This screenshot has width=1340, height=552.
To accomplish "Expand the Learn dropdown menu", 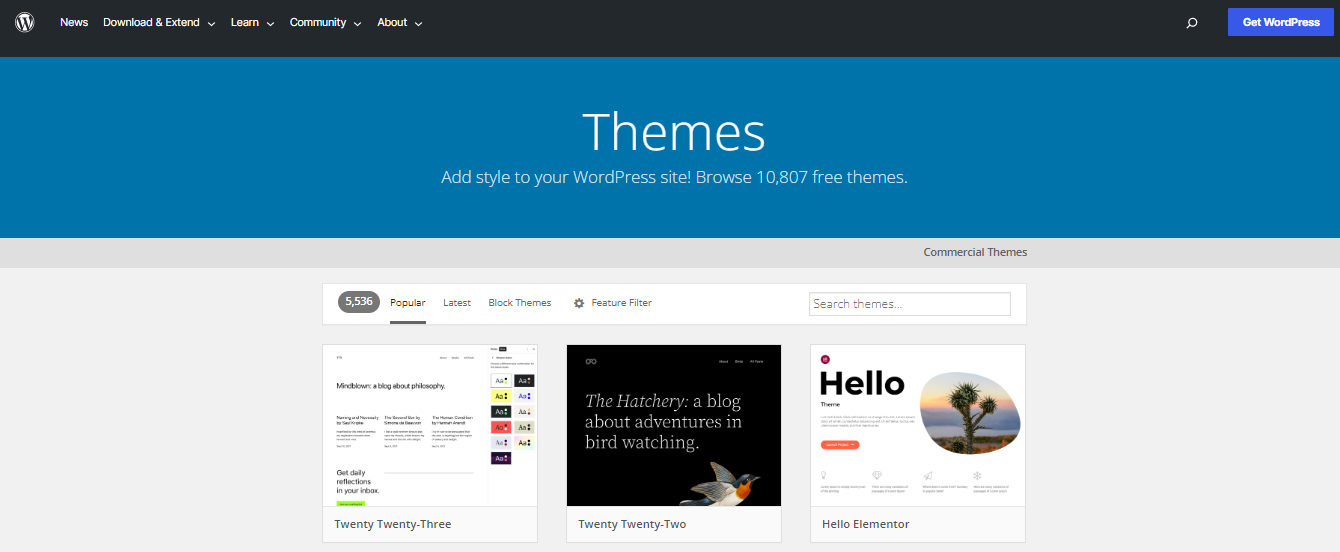I will click(x=252, y=22).
